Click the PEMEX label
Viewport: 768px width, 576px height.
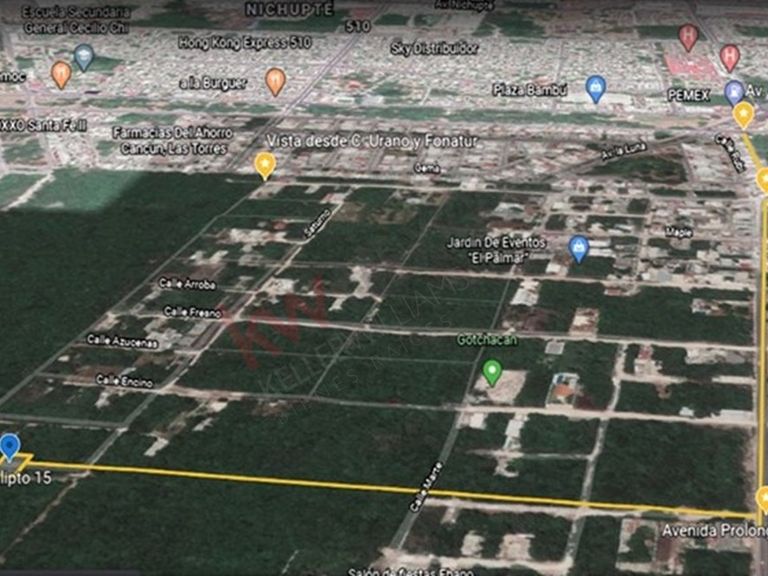pyautogui.click(x=688, y=95)
